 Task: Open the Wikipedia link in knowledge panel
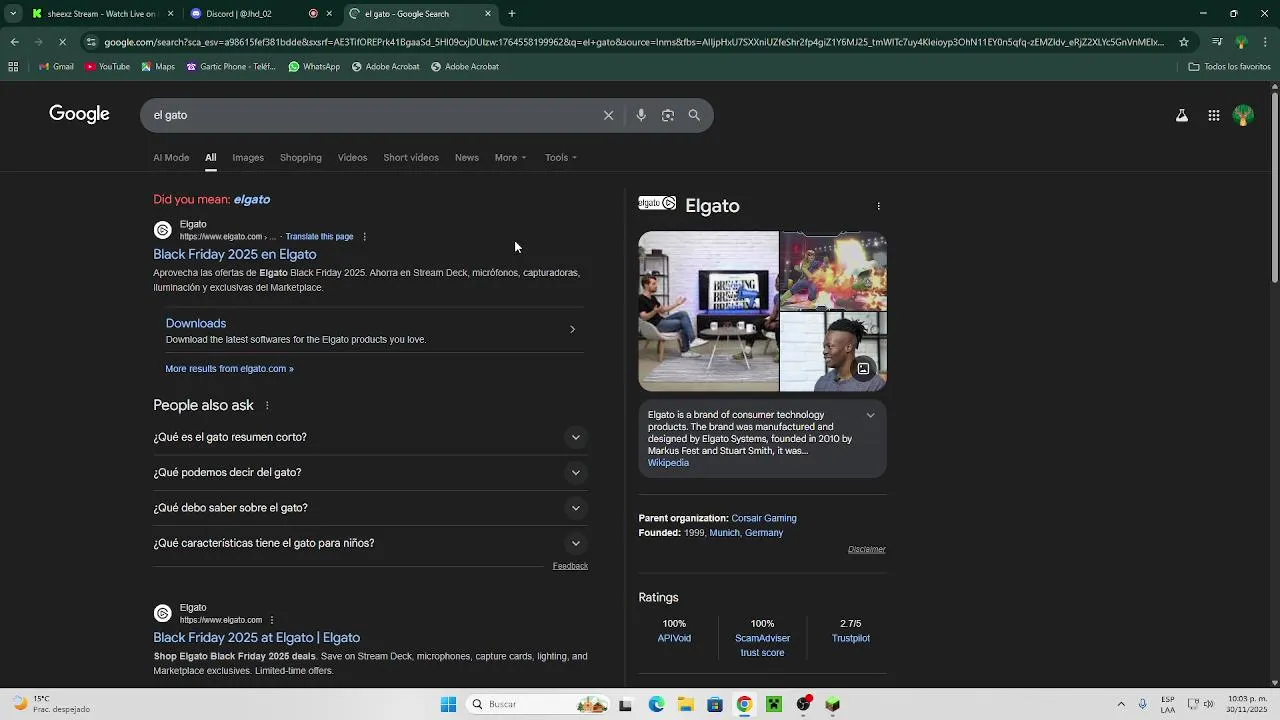pyautogui.click(x=668, y=463)
